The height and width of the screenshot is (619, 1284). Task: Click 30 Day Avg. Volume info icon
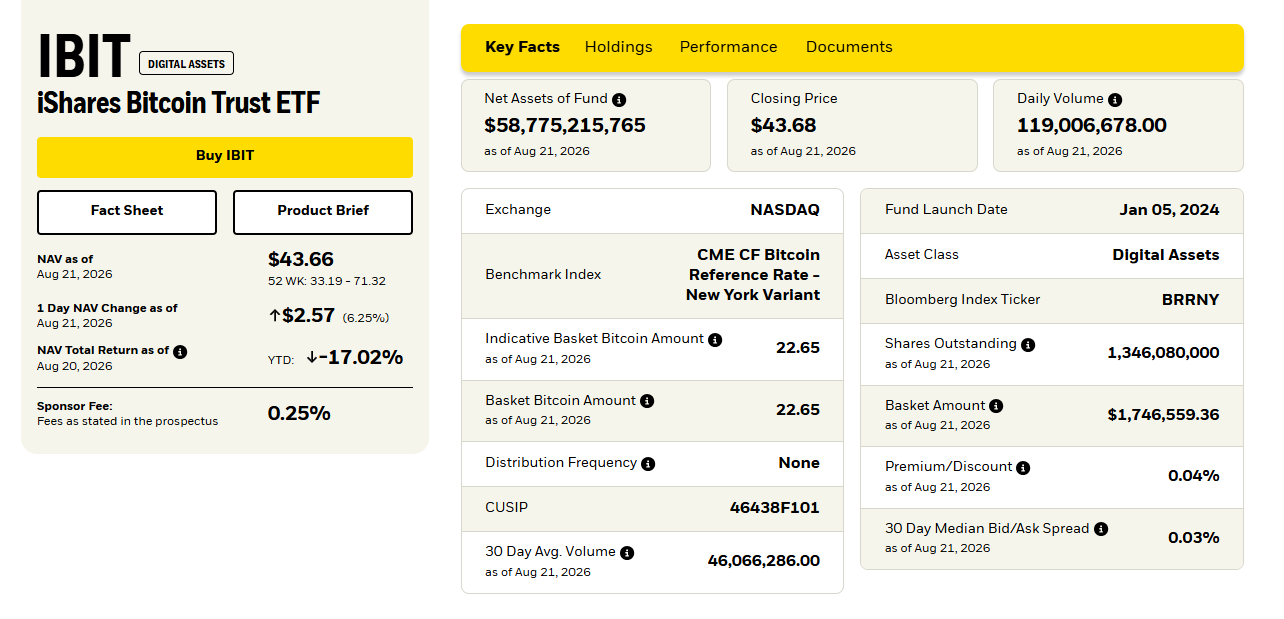(627, 553)
